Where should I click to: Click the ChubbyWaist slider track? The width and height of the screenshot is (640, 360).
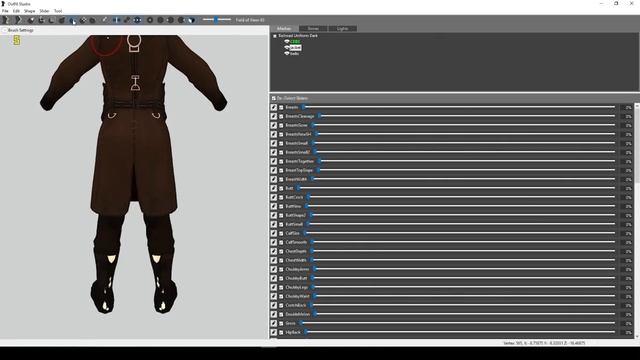point(464,296)
